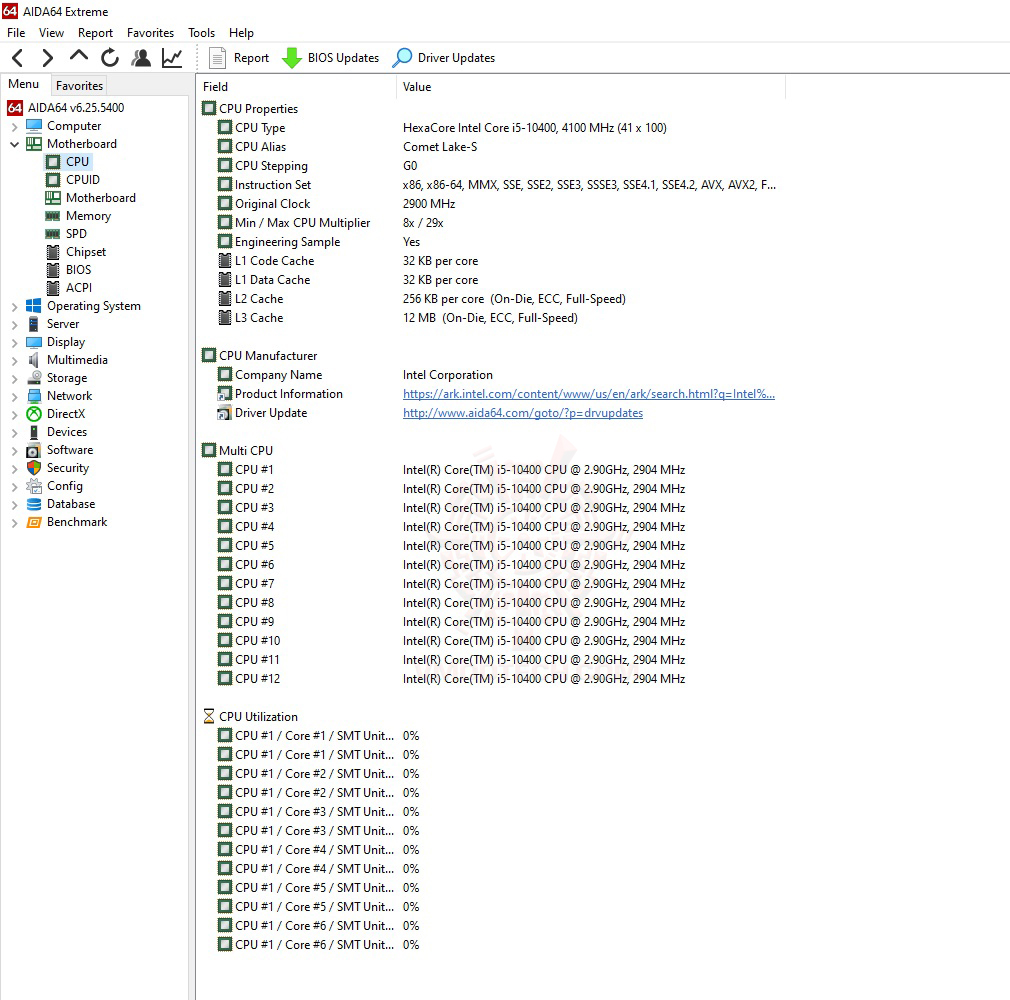This screenshot has height=1000, width=1010.
Task: Select the AIDA64 v6.25.5400 root node
Action: coord(66,108)
